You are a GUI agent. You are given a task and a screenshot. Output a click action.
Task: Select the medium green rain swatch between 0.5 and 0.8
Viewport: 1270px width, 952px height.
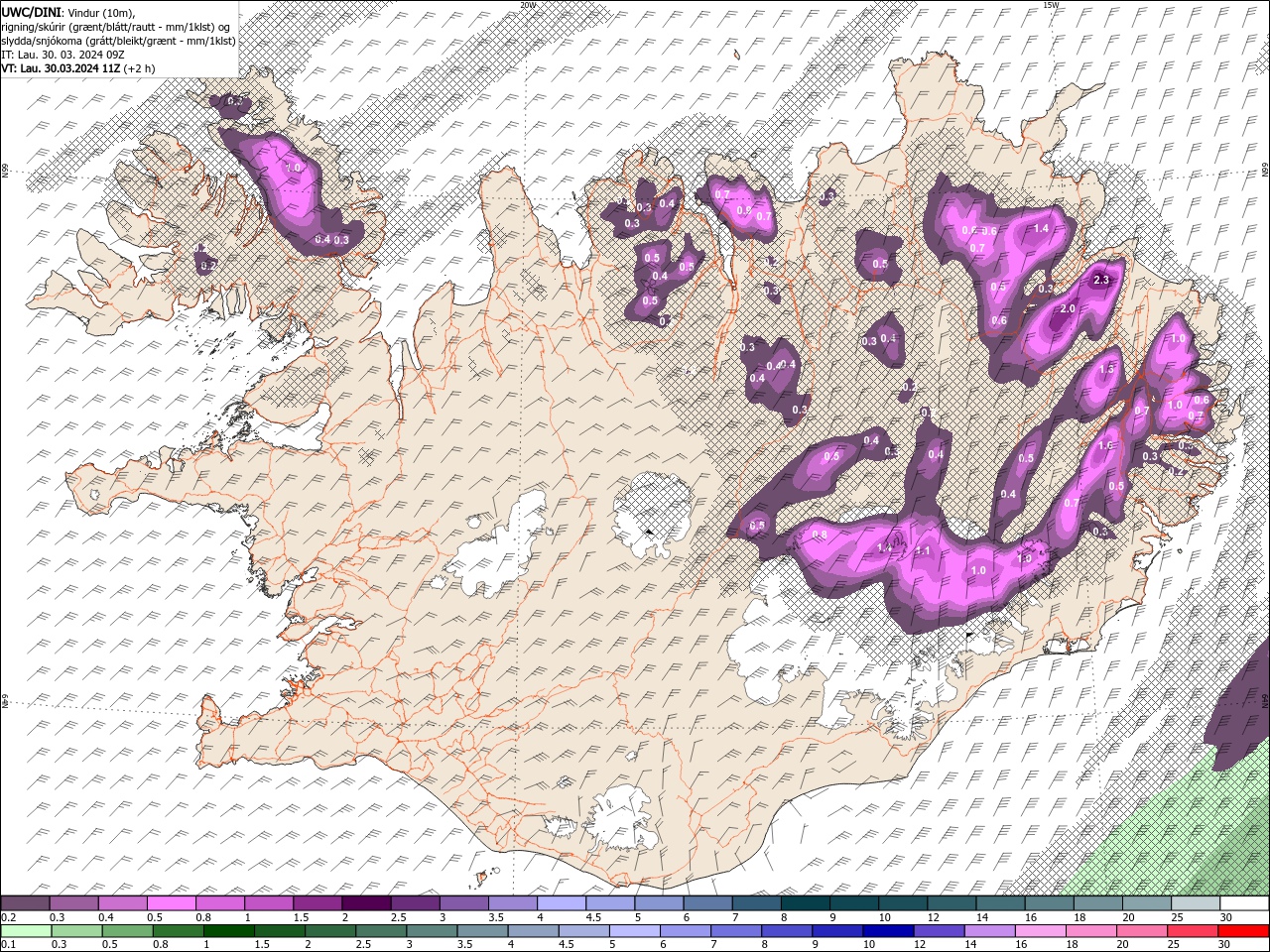128,931
